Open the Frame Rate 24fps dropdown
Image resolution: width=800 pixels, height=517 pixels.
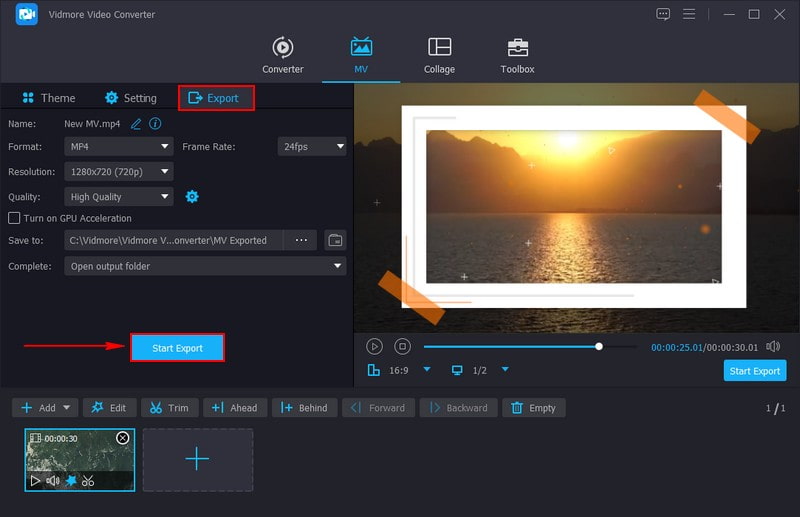311,146
